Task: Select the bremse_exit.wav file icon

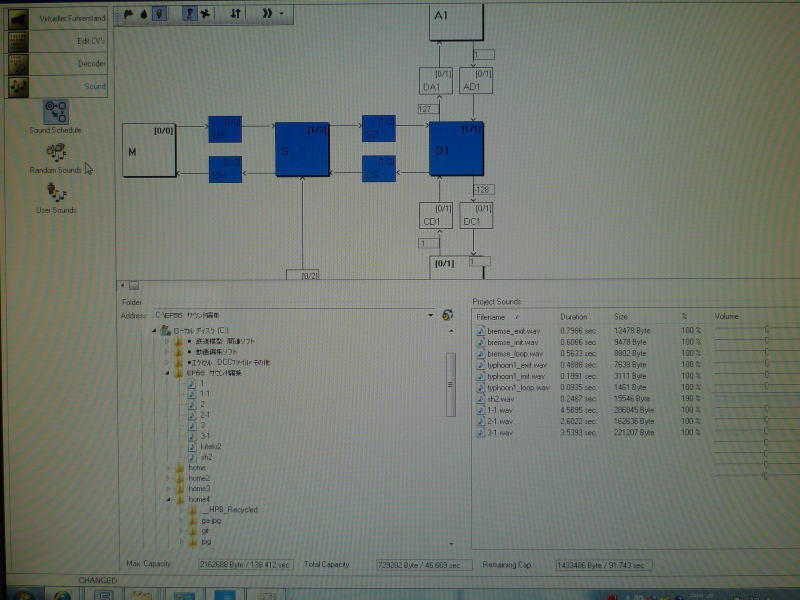Action: coord(480,331)
